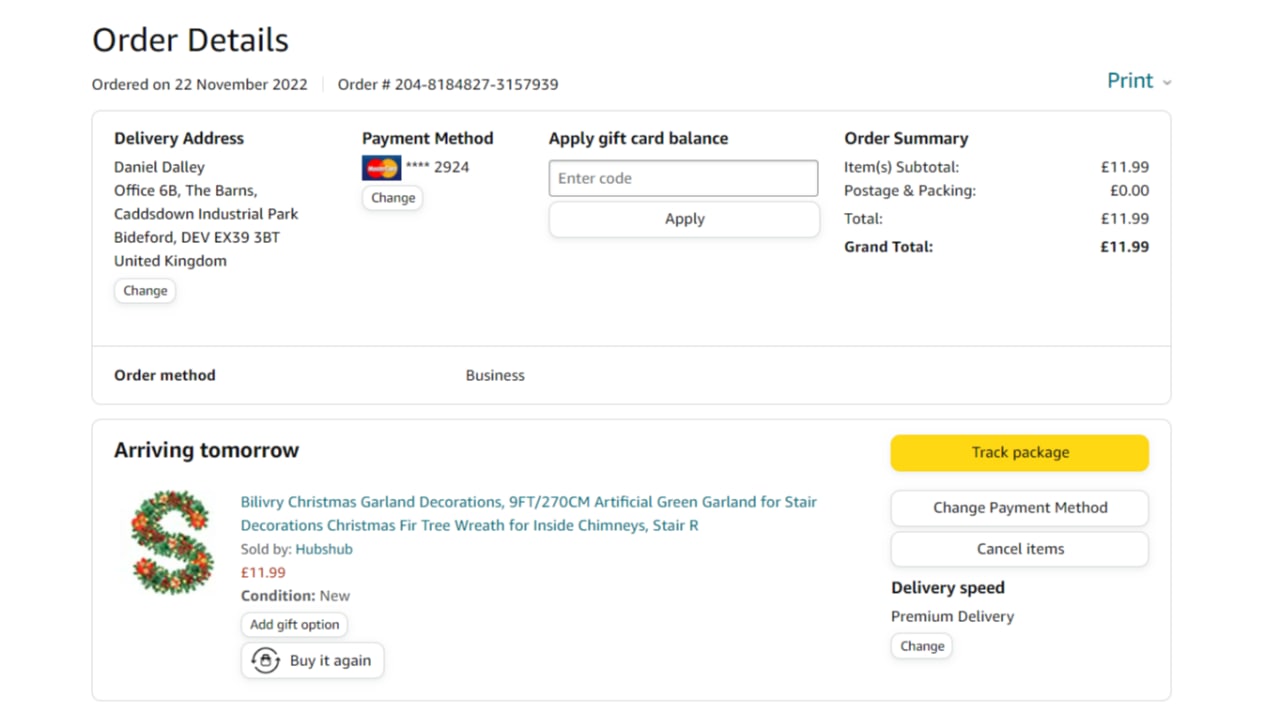Apply the gift card balance
The width and height of the screenshot is (1280, 712).
click(683, 219)
